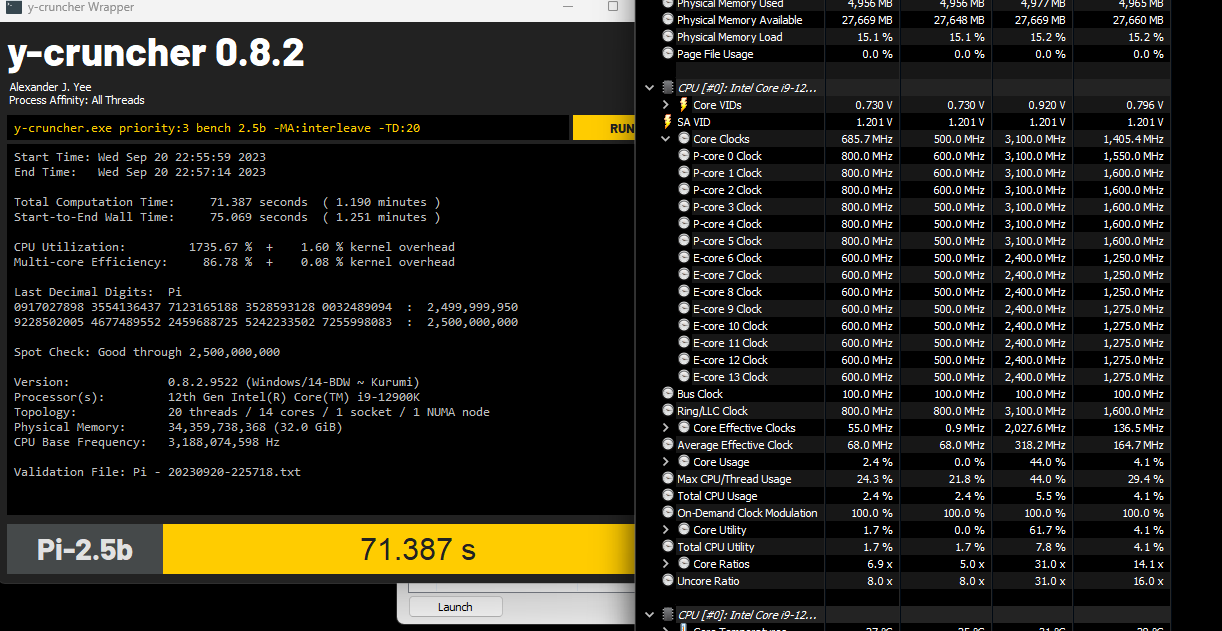Click "Process Affinity: All Threads" text

pos(77,100)
